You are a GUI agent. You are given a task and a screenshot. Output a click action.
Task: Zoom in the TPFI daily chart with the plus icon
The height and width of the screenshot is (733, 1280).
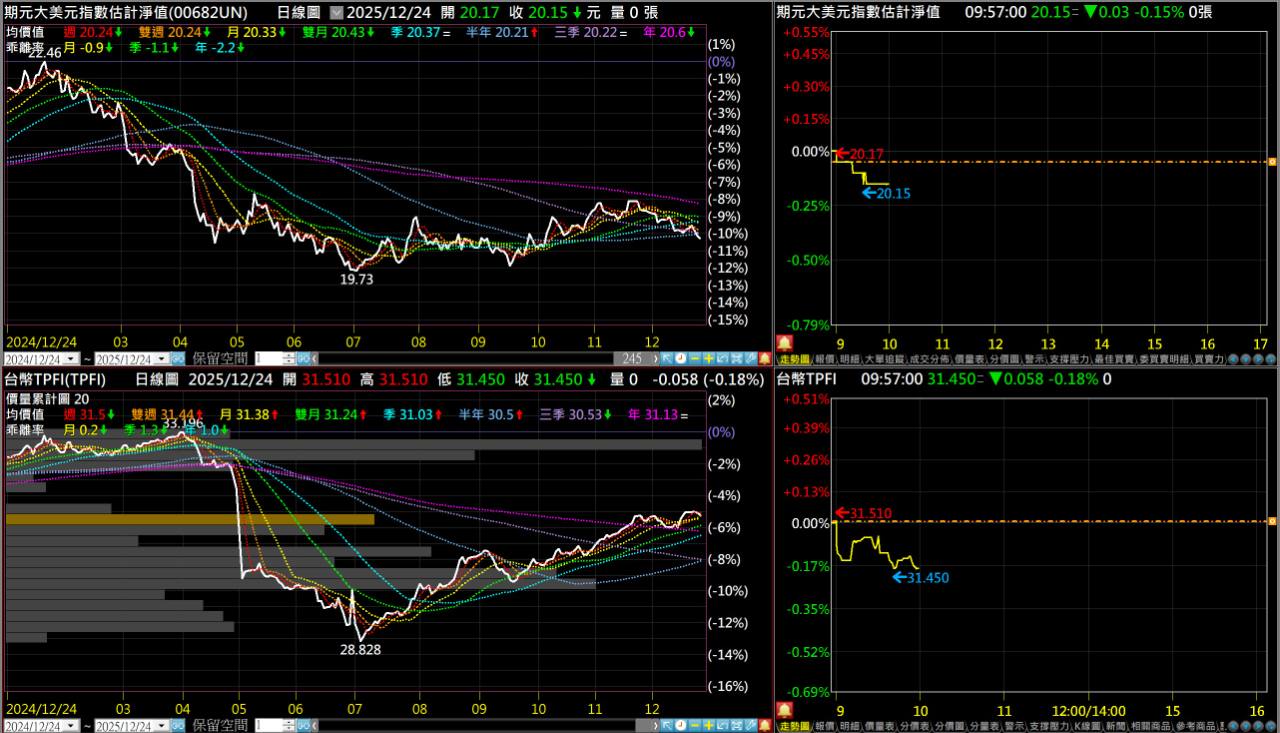point(708,725)
